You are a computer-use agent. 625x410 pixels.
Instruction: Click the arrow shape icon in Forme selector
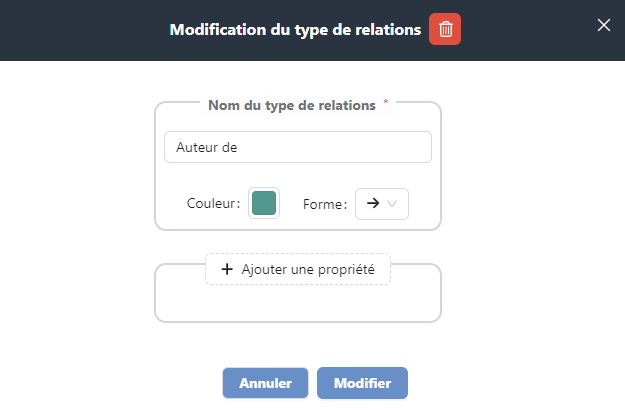pos(372,203)
